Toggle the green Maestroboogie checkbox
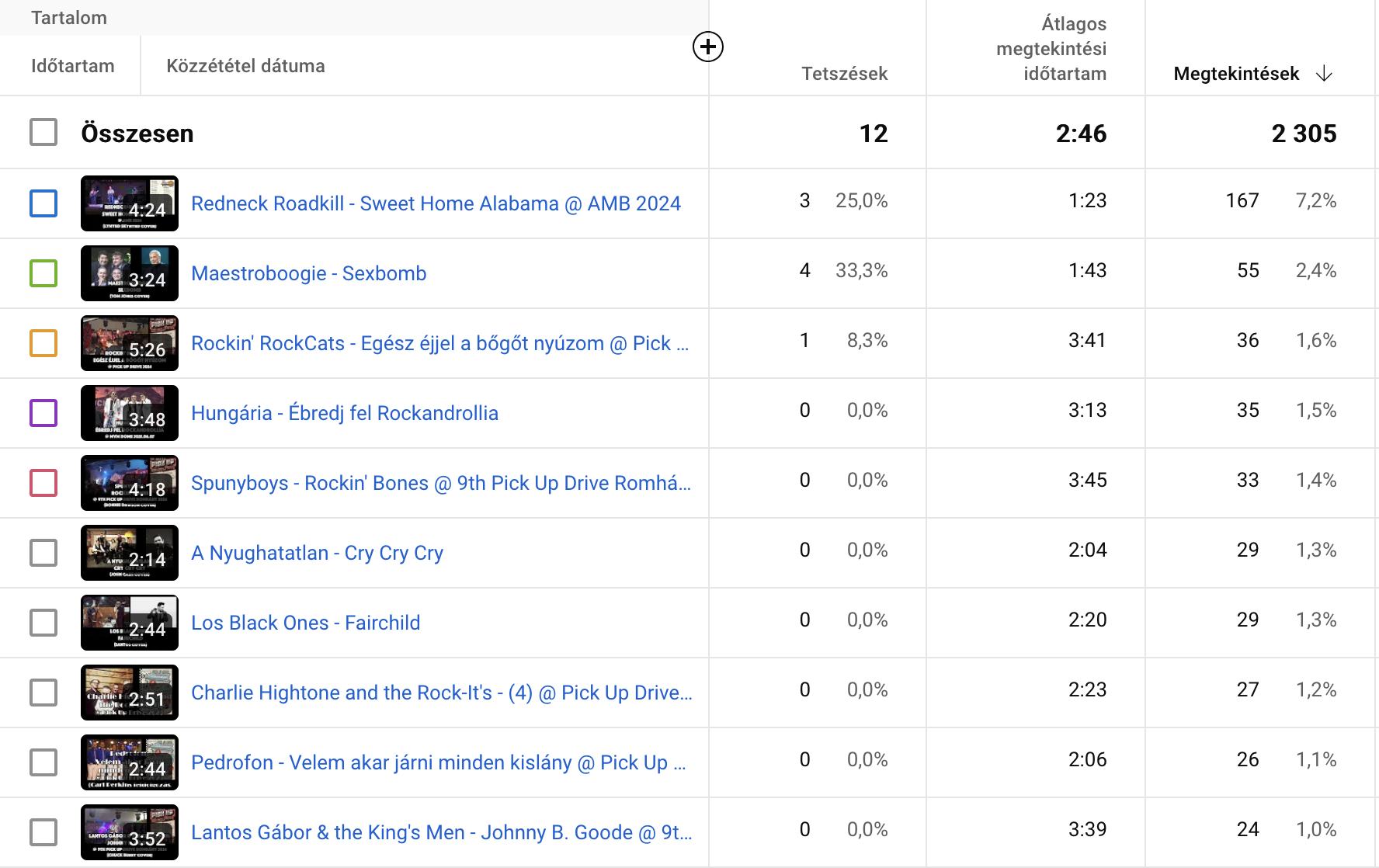 coord(43,273)
